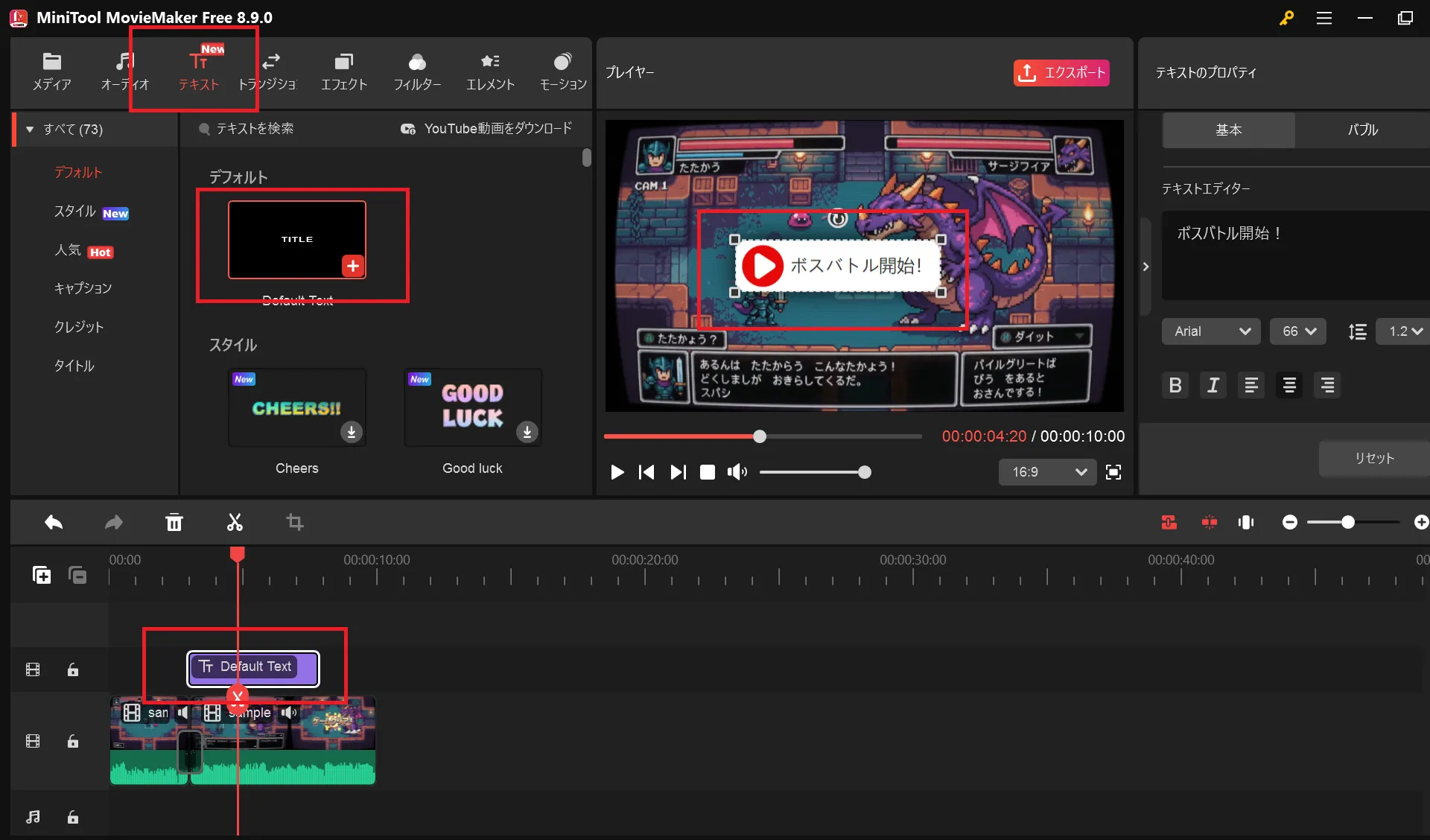Open the Filter tab
This screenshot has height=840, width=1430.
pyautogui.click(x=417, y=72)
